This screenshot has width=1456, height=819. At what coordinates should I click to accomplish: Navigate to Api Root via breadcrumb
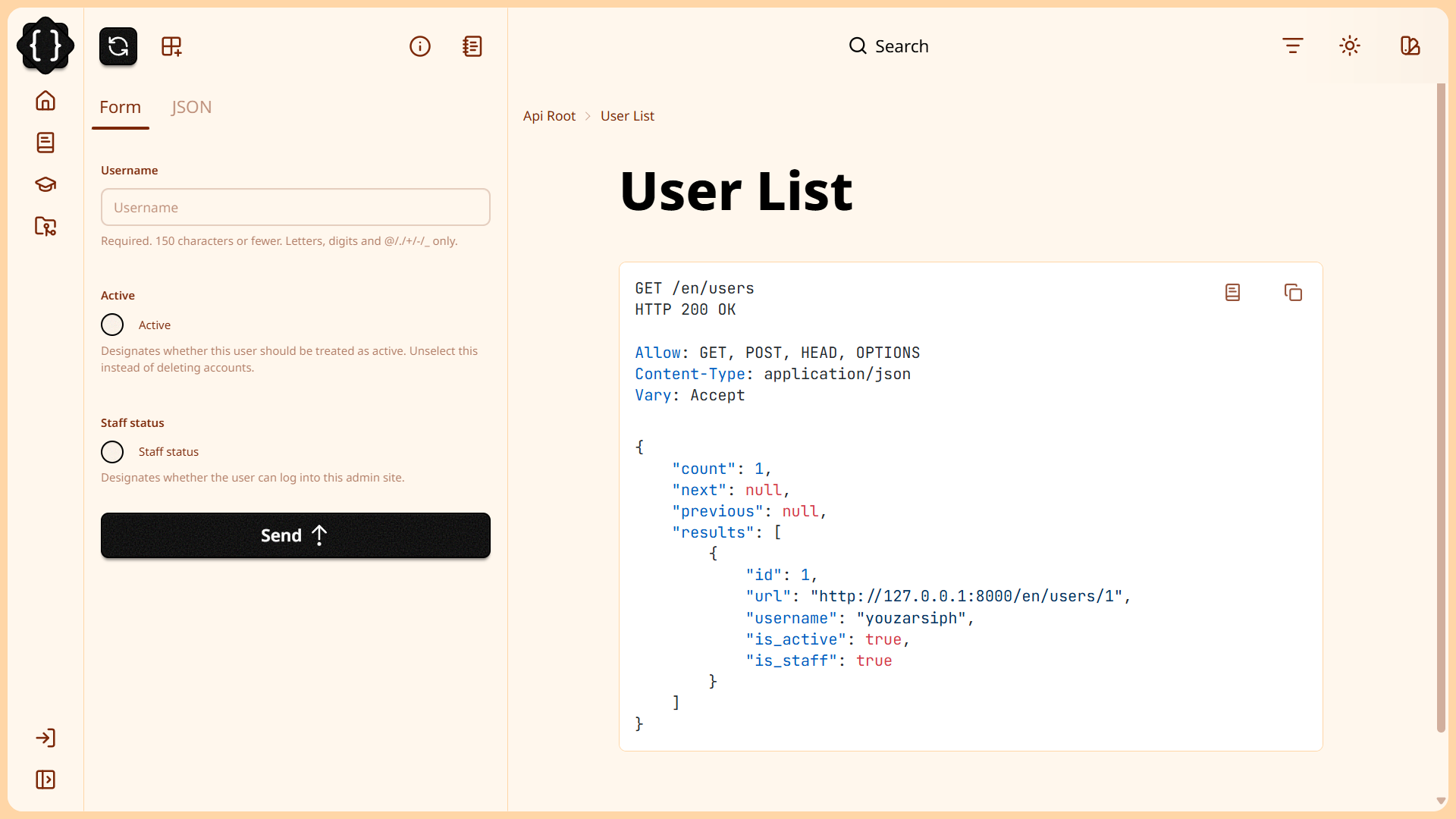coord(549,115)
